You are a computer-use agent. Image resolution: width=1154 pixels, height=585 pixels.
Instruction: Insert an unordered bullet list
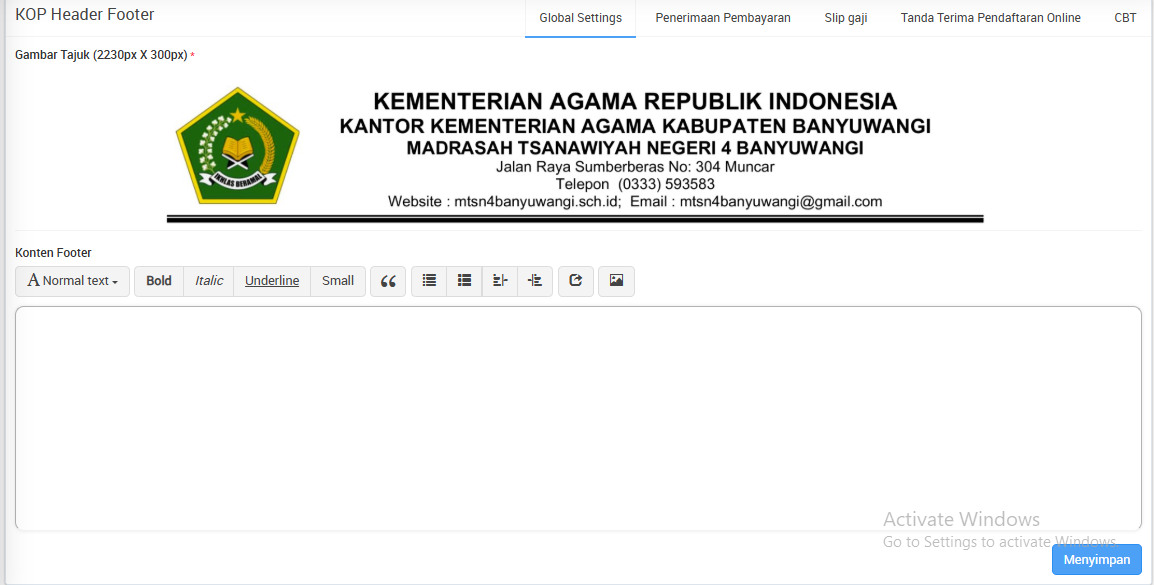pos(429,281)
